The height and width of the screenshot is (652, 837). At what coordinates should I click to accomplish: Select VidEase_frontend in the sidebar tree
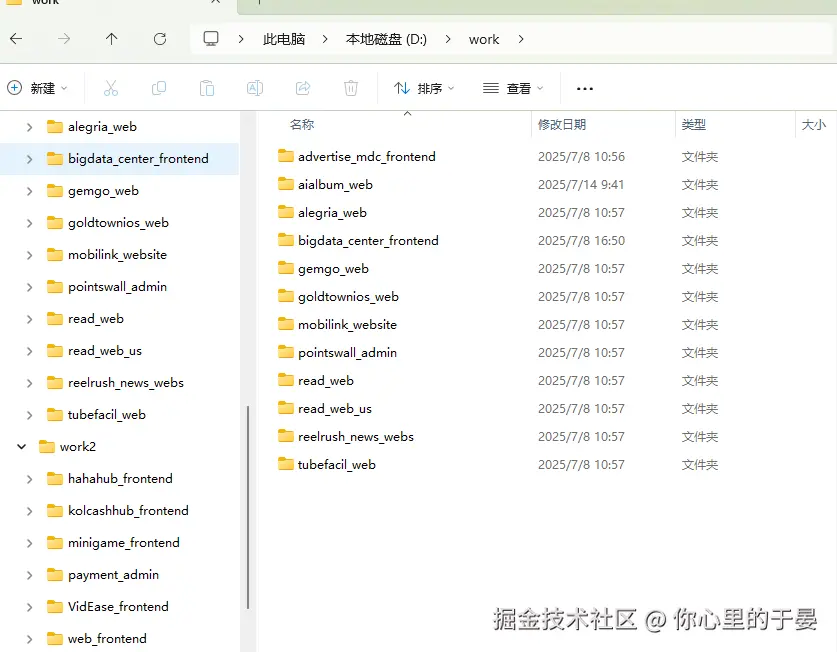click(x=118, y=607)
